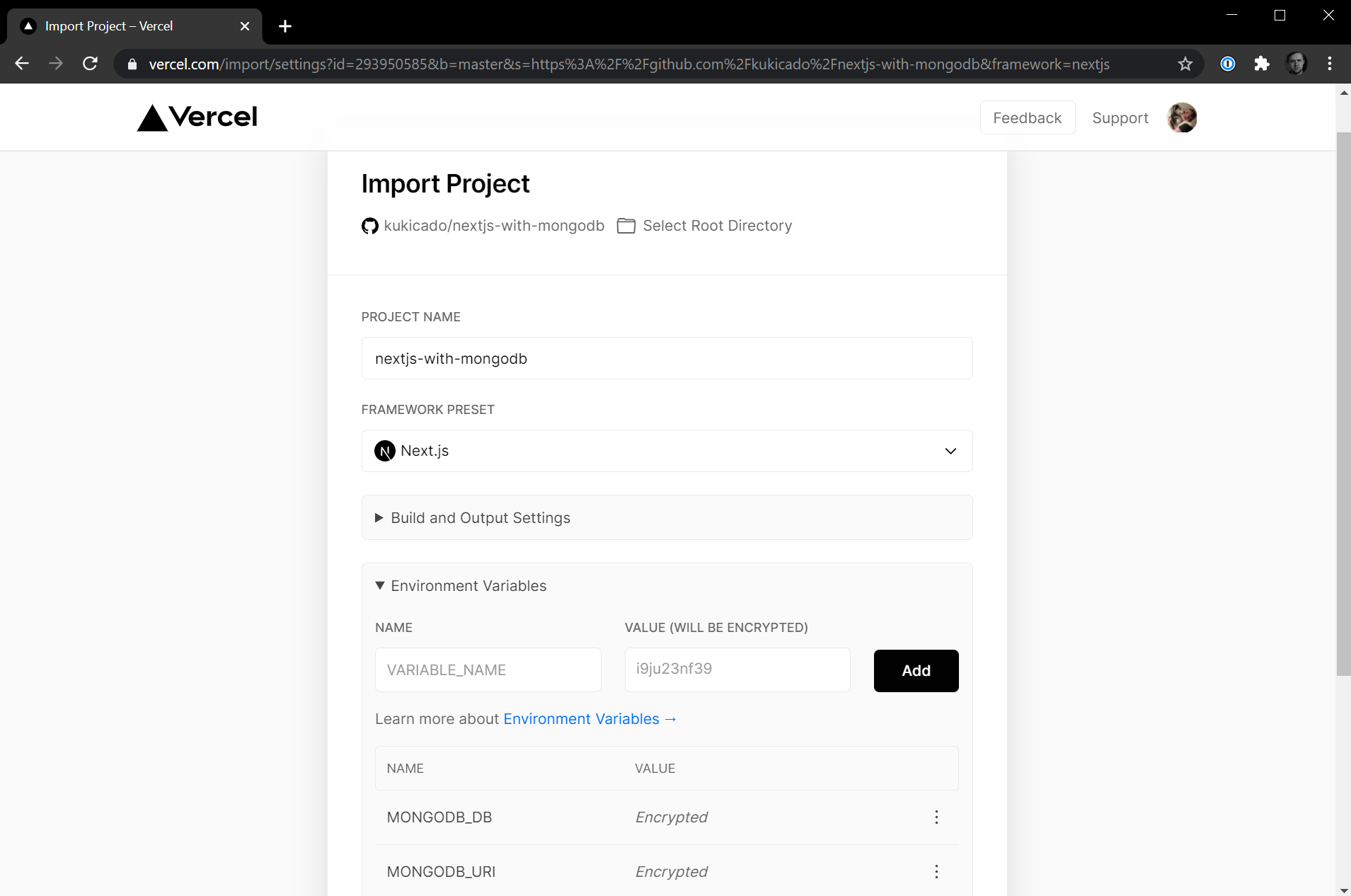This screenshot has width=1351, height=896.
Task: Click the Encrypted value for MONGODB_DB
Action: click(x=671, y=817)
